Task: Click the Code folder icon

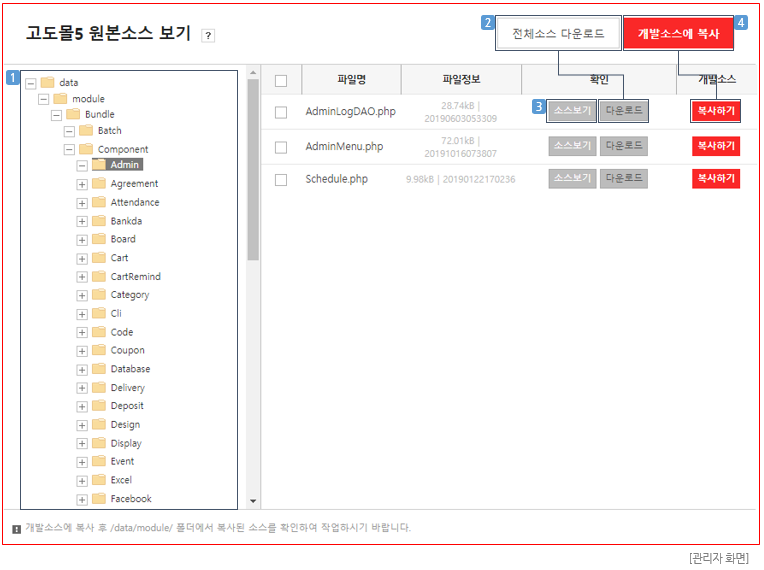Action: (x=99, y=332)
